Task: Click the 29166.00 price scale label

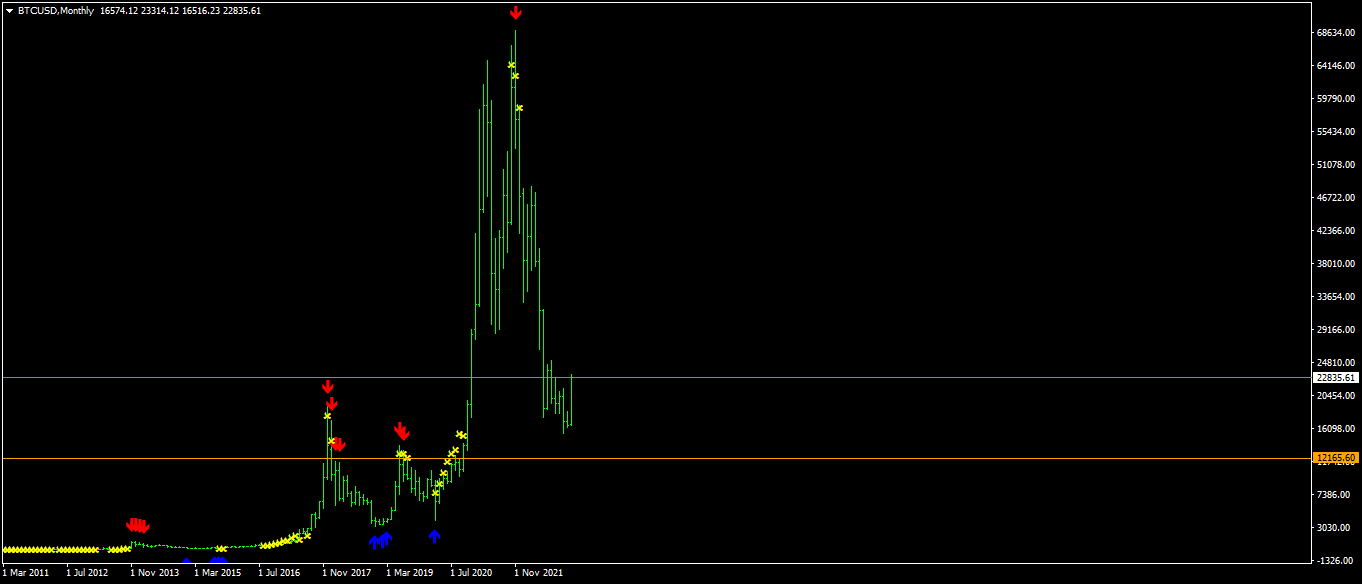Action: pyautogui.click(x=1336, y=330)
